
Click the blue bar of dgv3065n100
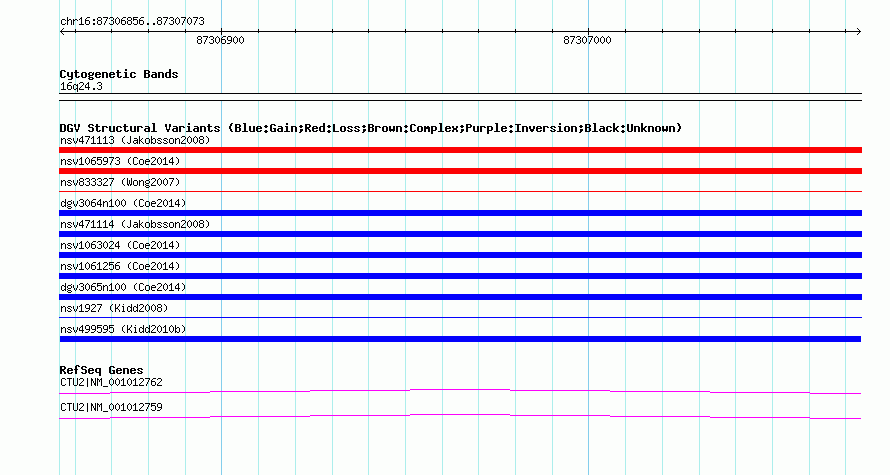pyautogui.click(x=460, y=297)
